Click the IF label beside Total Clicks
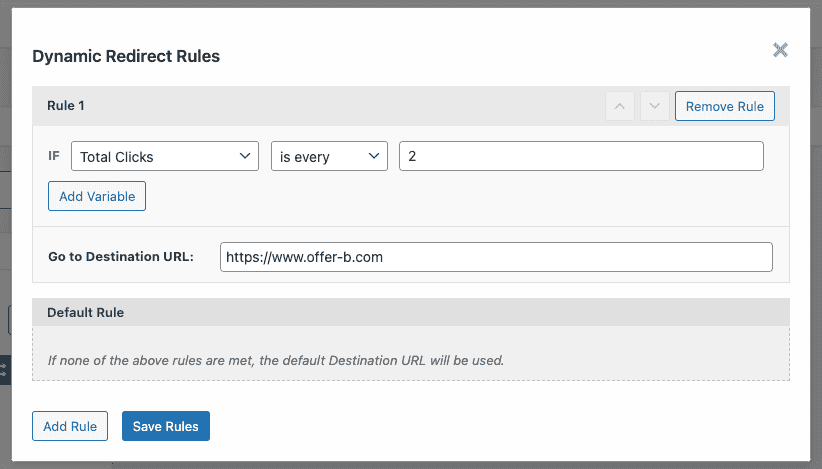822x469 pixels. [x=54, y=156]
